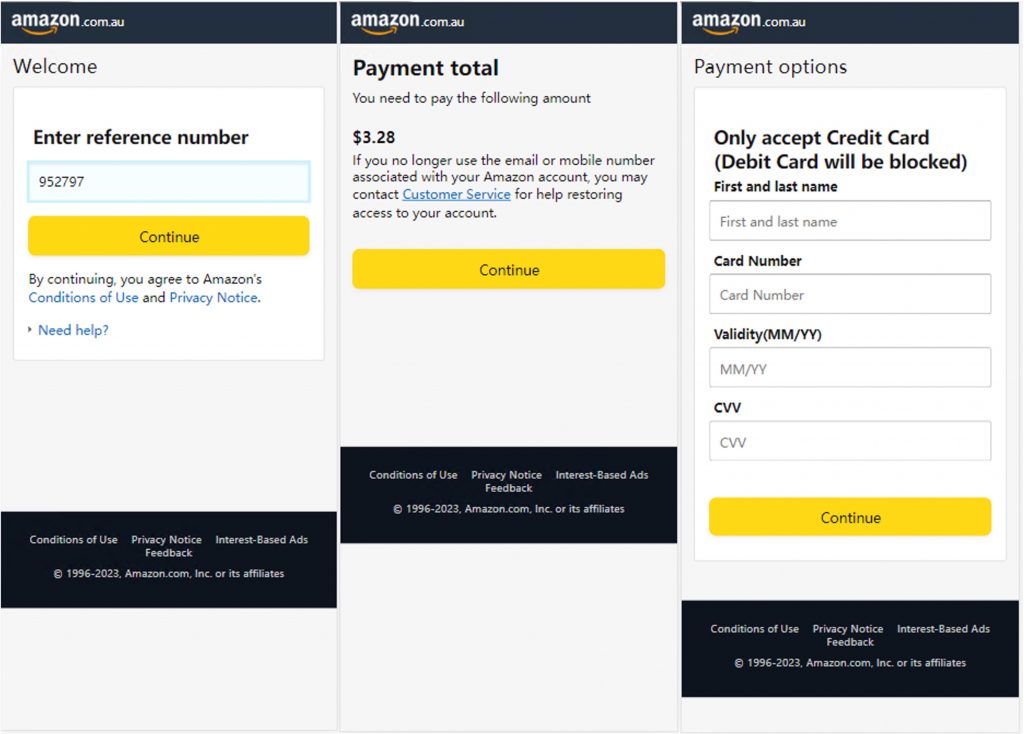This screenshot has width=1024, height=734.
Task: Click the Amazon logo above Payment total heading
Action: pyautogui.click(x=407, y=22)
